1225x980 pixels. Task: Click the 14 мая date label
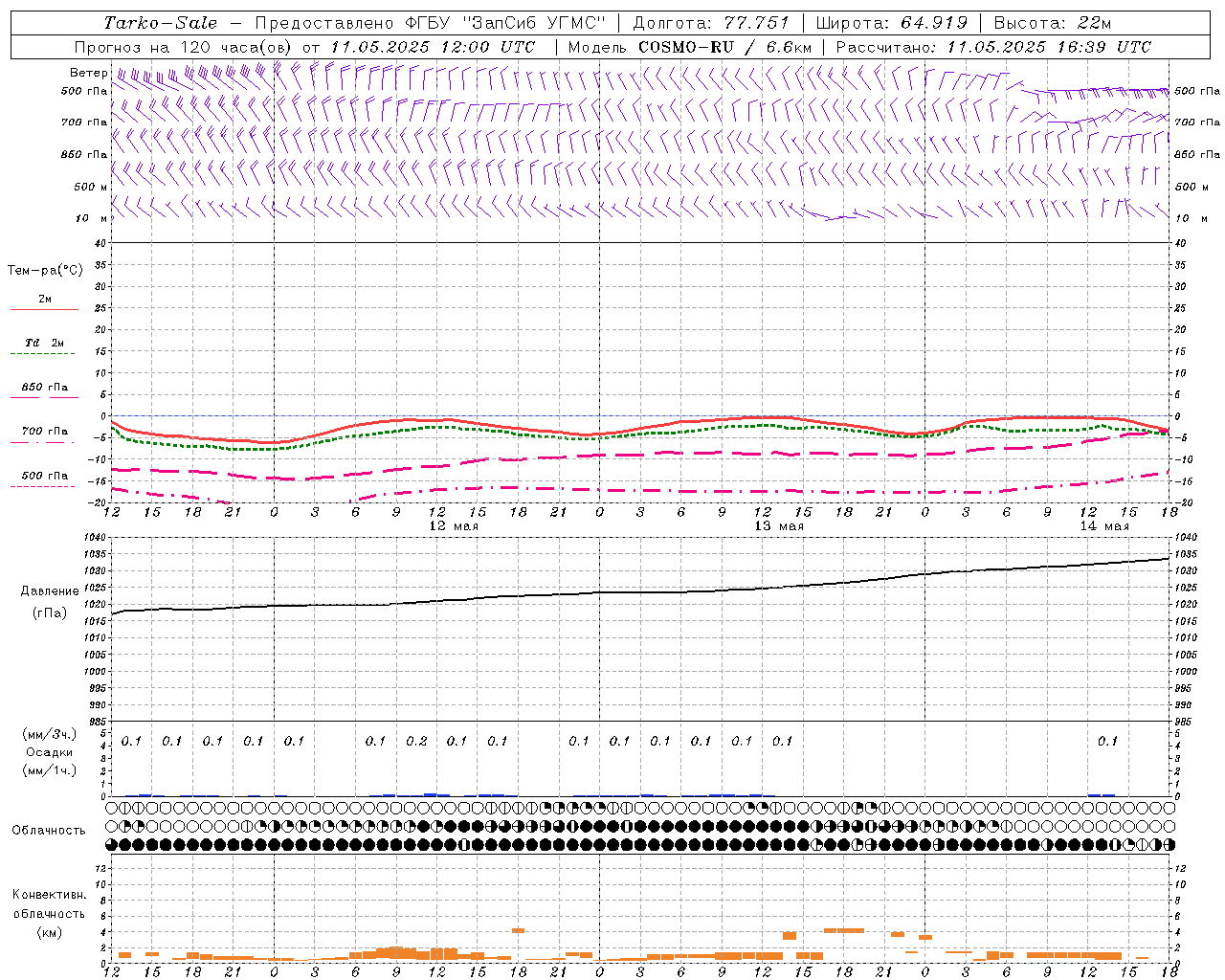point(1104,526)
